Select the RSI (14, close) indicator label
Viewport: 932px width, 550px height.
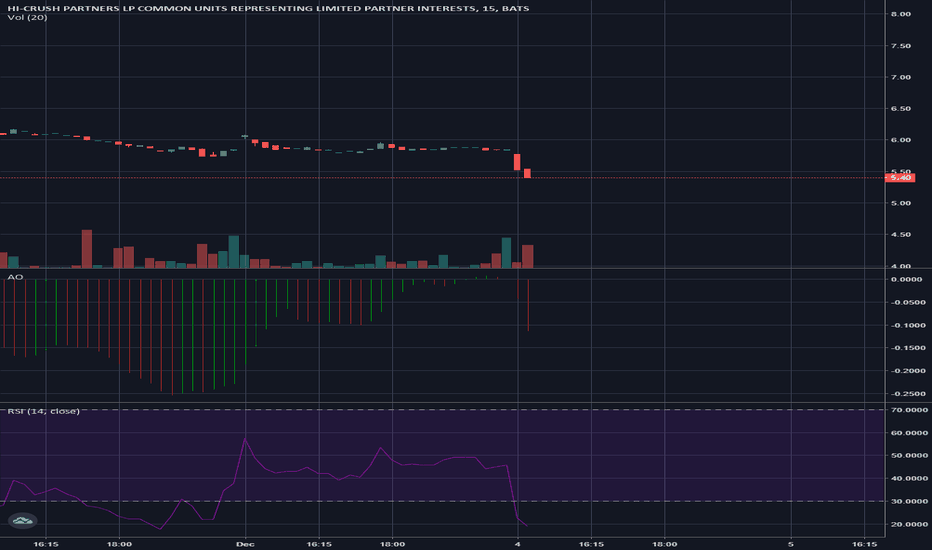(x=43, y=411)
